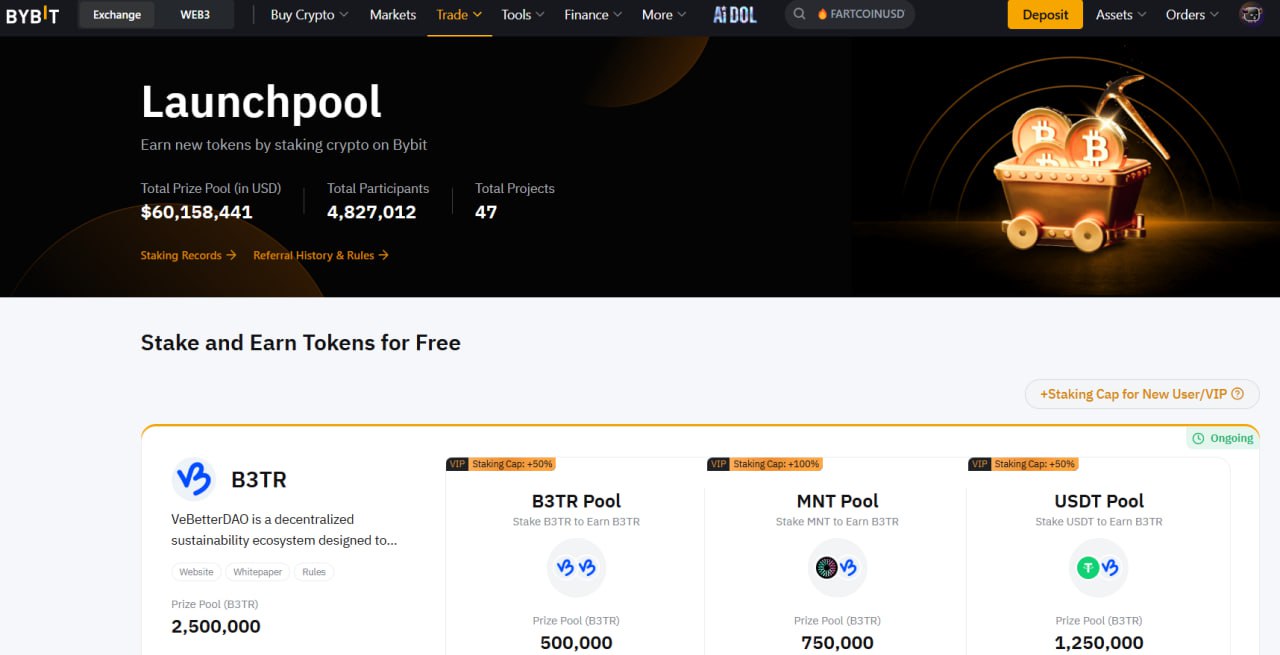Click the total prize pool value $60,158,441
Viewport: 1280px width, 655px height.
point(197,212)
